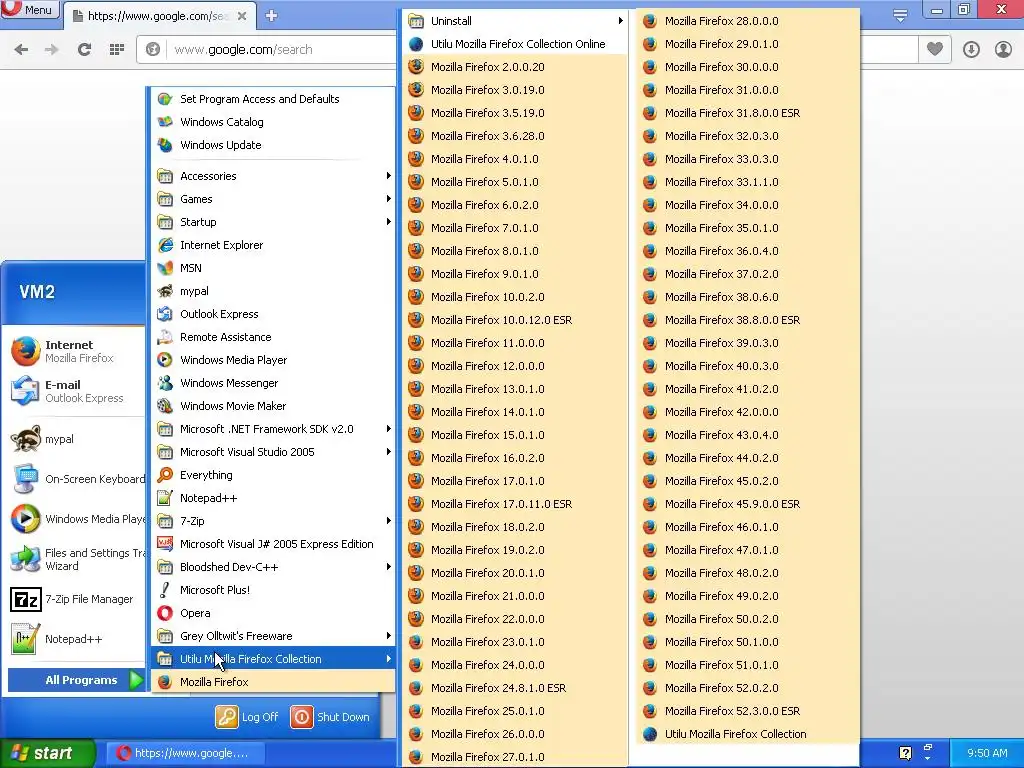Click the Windows start button
This screenshot has width=1024, height=768.
pos(47,753)
